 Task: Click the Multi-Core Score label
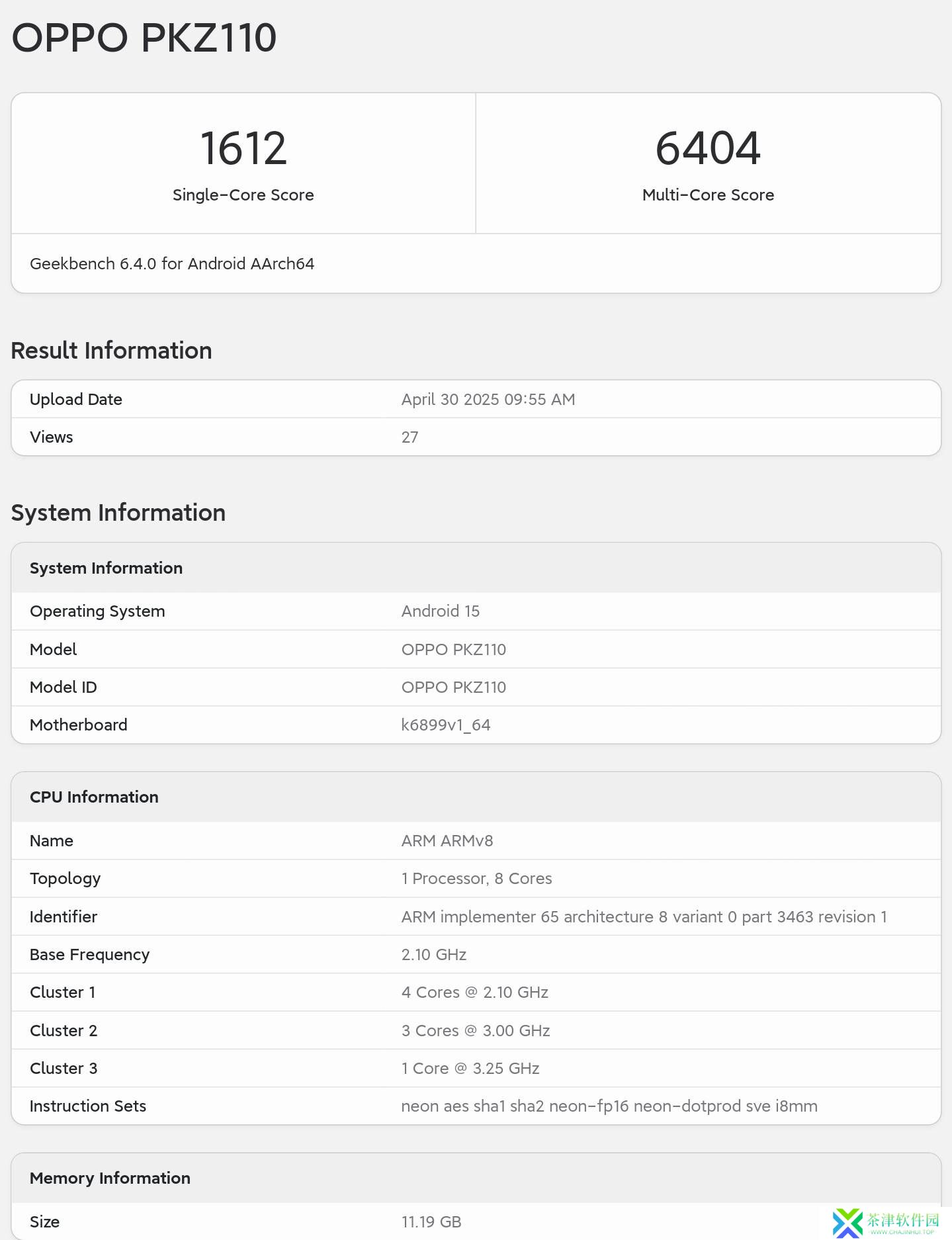point(708,195)
